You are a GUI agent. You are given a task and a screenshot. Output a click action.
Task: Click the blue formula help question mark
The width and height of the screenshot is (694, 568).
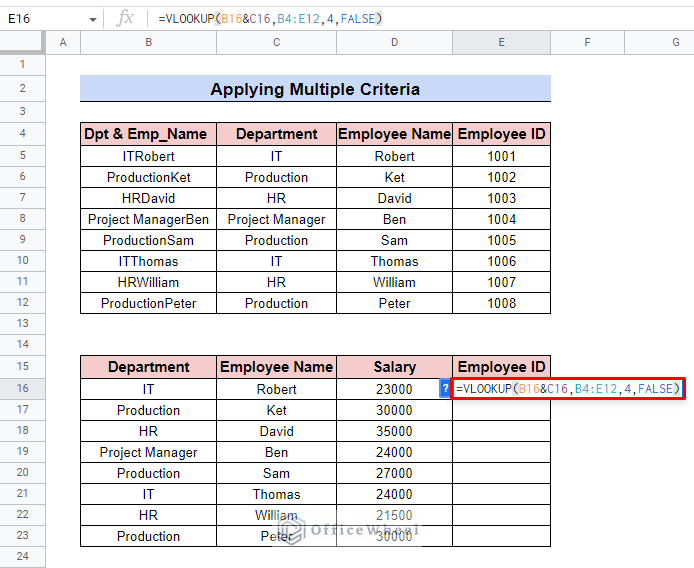pos(445,389)
